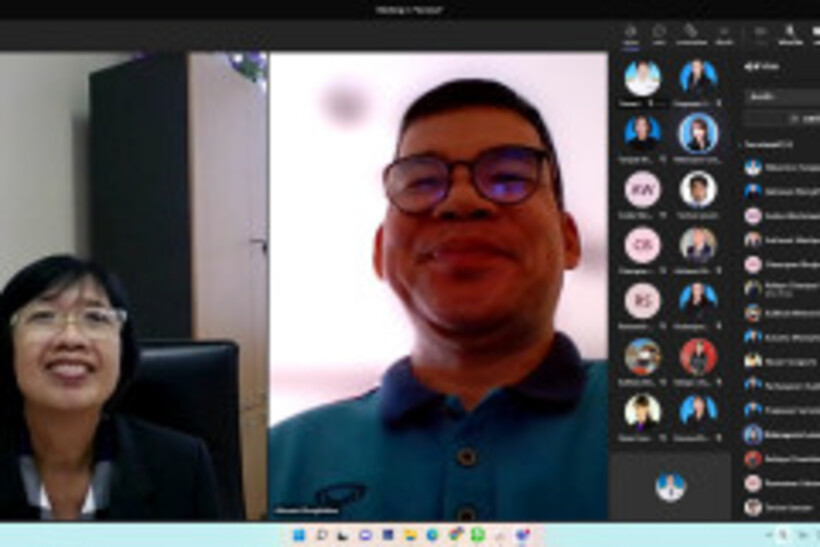This screenshot has height=547, width=820.
Task: Click the self-view avatar below participant gallery
Action: 671,486
